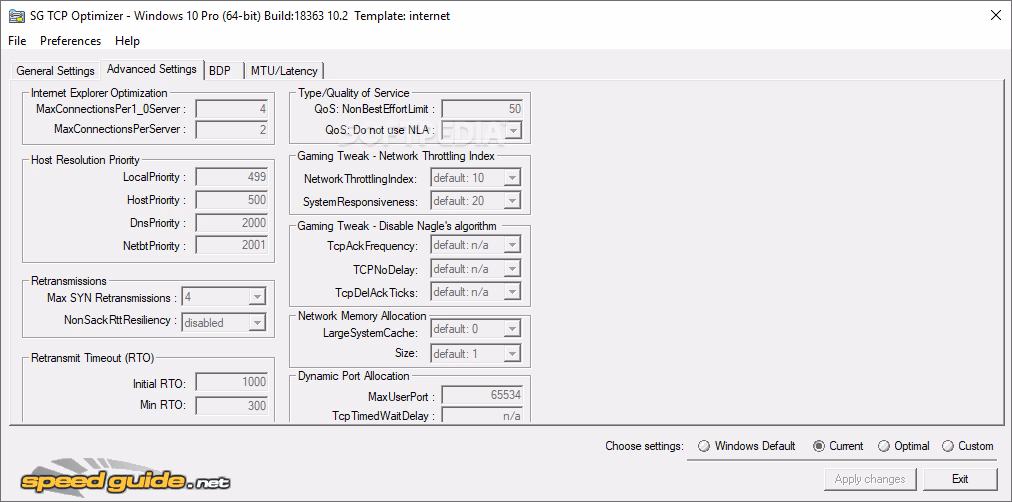The width and height of the screenshot is (1012, 502).
Task: Expand the LargeSystemCache dropdown
Action: (x=476, y=329)
